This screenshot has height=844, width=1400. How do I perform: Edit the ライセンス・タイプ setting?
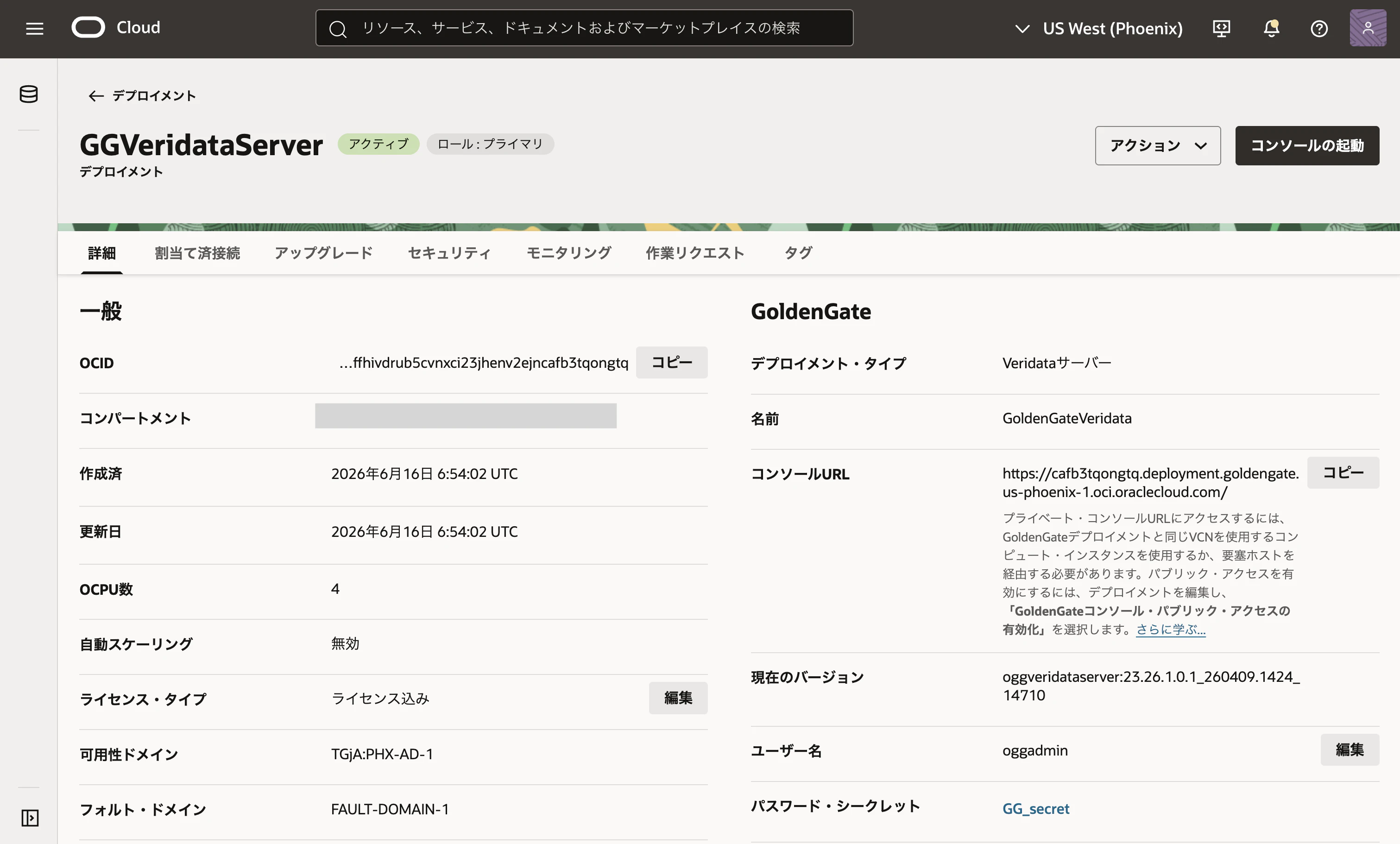pos(678,698)
